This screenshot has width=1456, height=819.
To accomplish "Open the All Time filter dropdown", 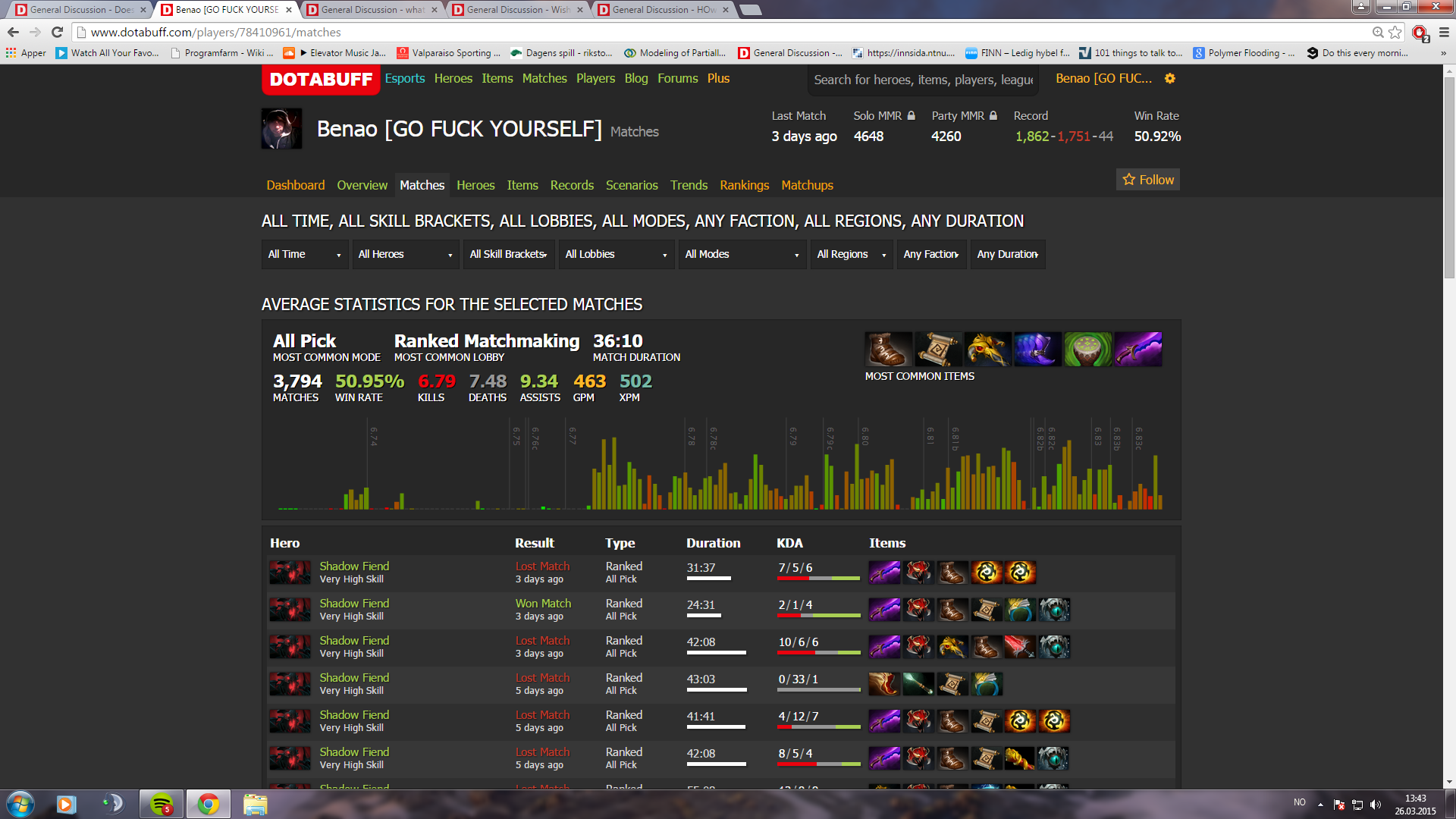I will click(x=305, y=254).
